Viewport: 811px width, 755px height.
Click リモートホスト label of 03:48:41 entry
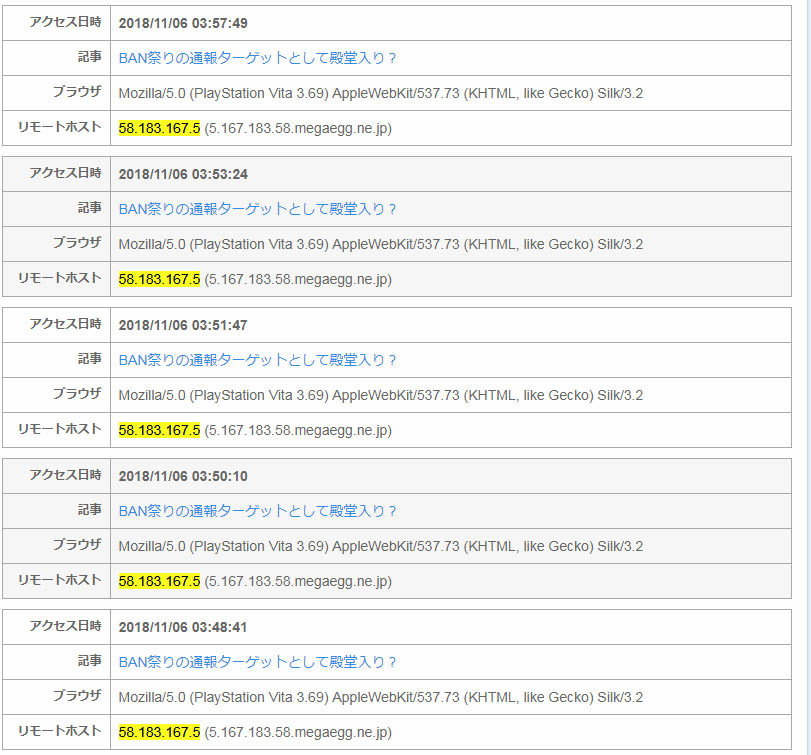tap(59, 731)
